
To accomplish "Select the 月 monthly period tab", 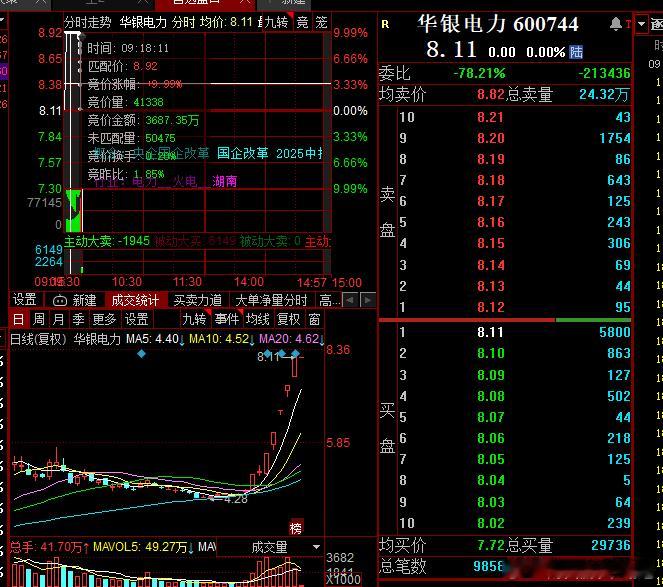I will coord(58,319).
